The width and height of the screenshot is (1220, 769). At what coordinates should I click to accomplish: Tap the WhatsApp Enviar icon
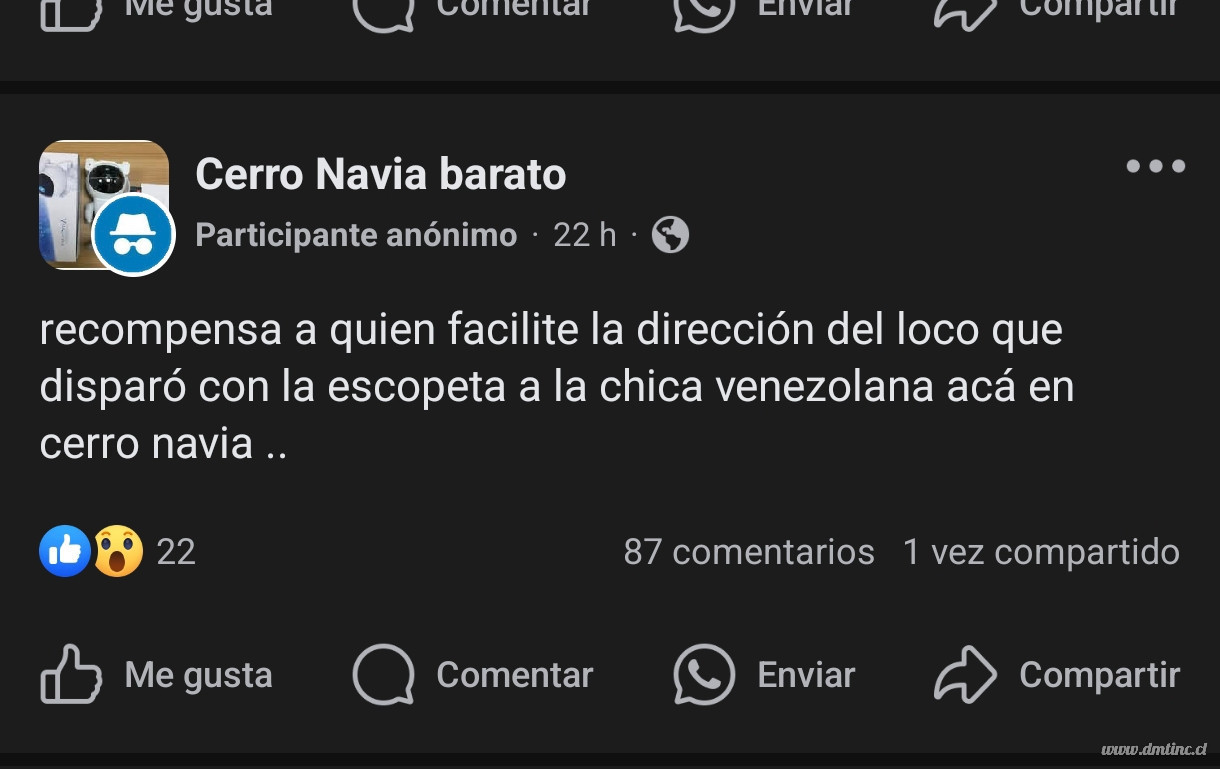pos(704,675)
